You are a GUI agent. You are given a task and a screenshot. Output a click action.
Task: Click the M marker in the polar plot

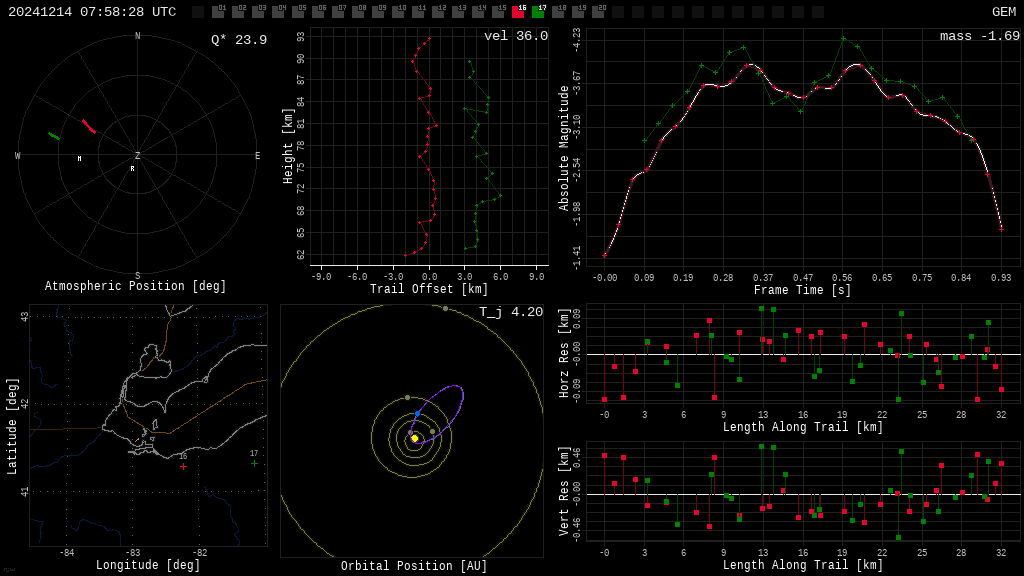[80, 158]
